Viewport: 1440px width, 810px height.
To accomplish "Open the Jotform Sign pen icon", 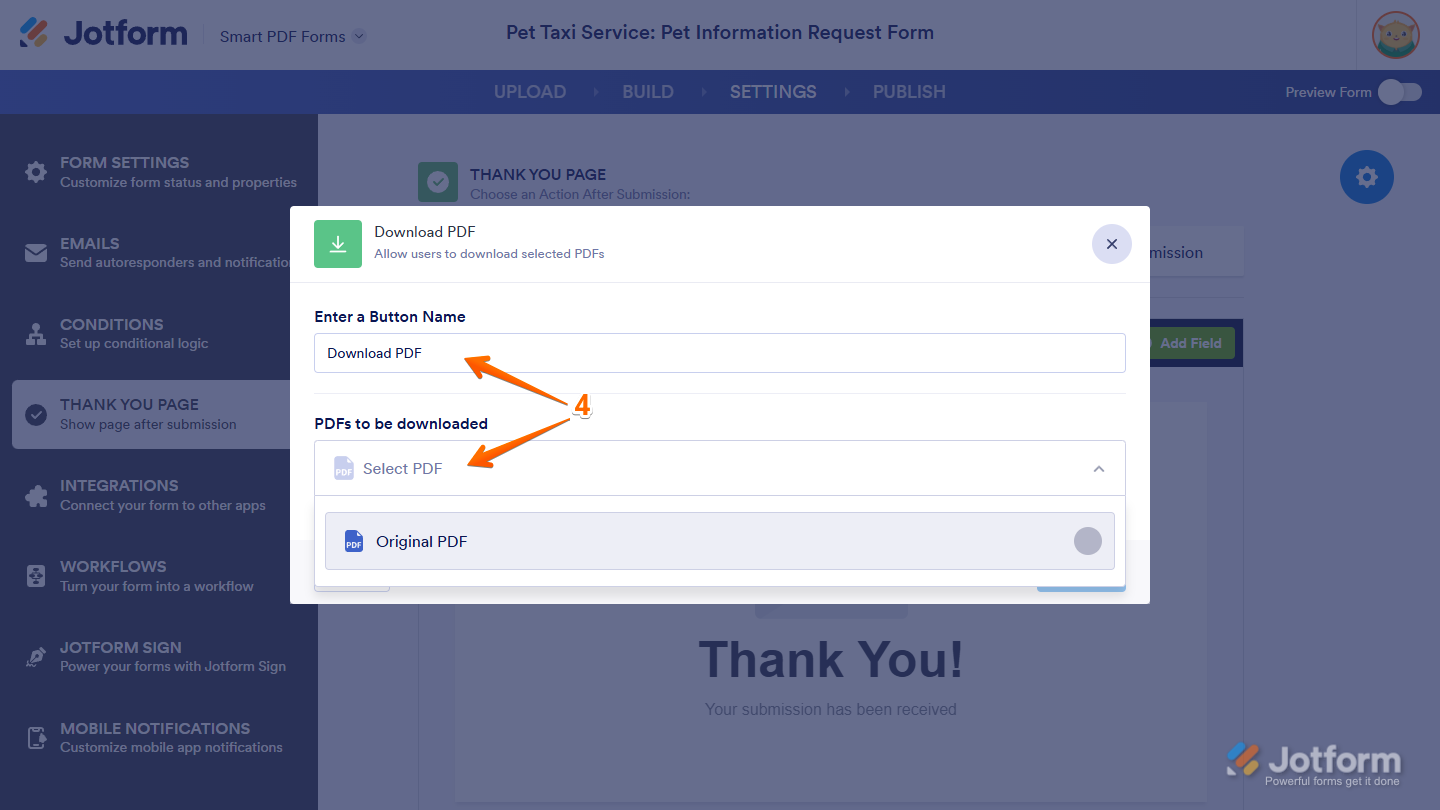I will click(x=36, y=657).
